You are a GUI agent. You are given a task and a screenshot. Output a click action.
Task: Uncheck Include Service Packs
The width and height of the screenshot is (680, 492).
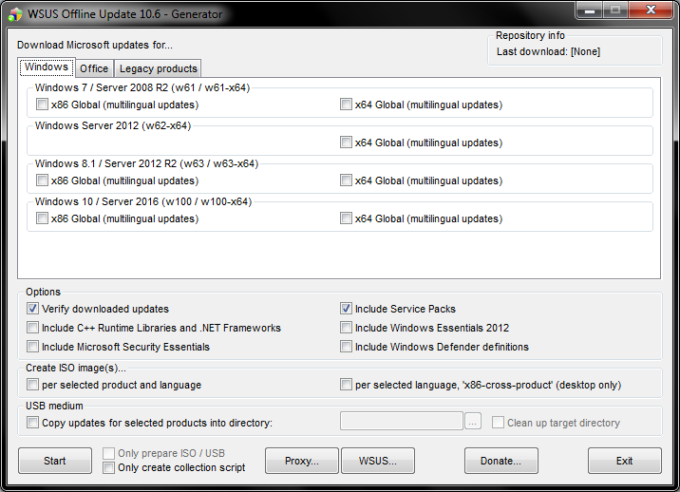click(346, 308)
